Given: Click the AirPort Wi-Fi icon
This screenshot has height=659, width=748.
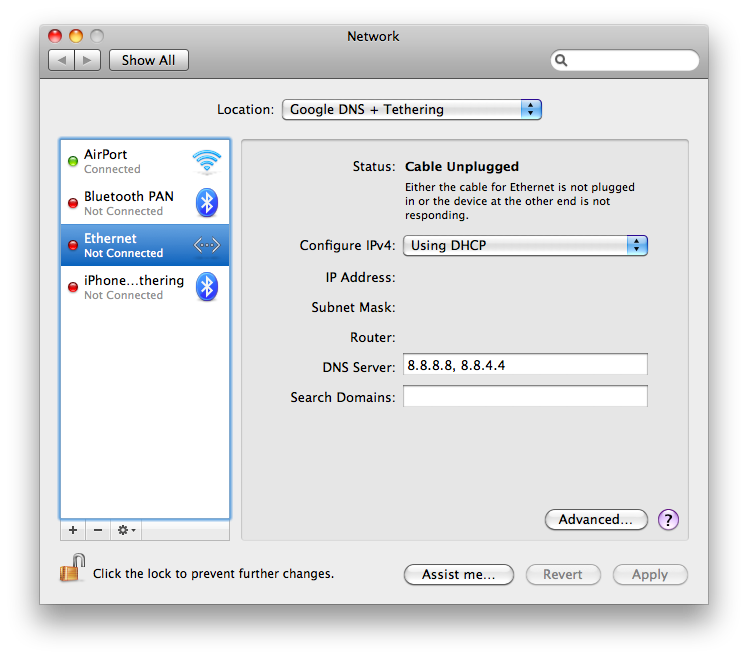Looking at the screenshot, I should [x=207, y=161].
